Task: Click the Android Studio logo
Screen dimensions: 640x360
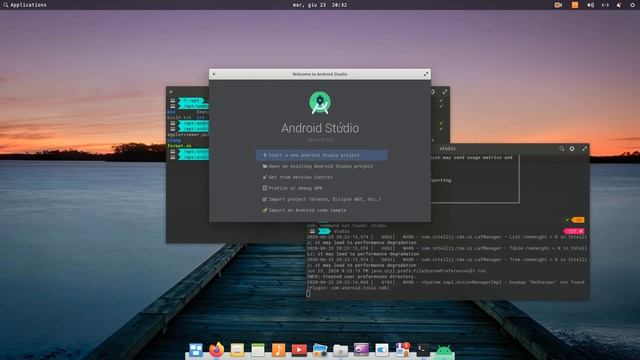Action: click(x=320, y=103)
